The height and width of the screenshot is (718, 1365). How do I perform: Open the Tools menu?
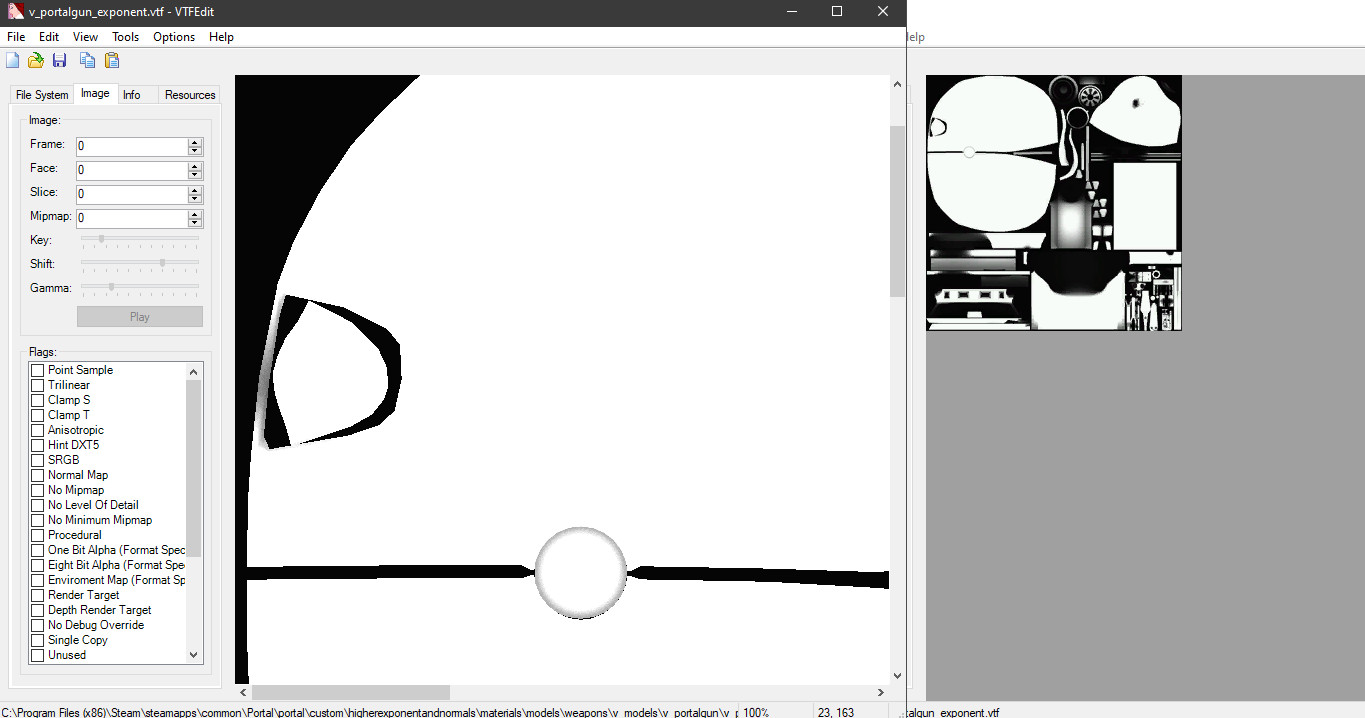[x=125, y=37]
